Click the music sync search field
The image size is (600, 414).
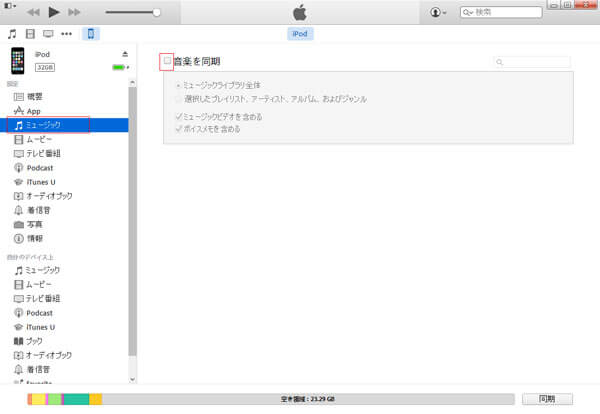coord(532,62)
